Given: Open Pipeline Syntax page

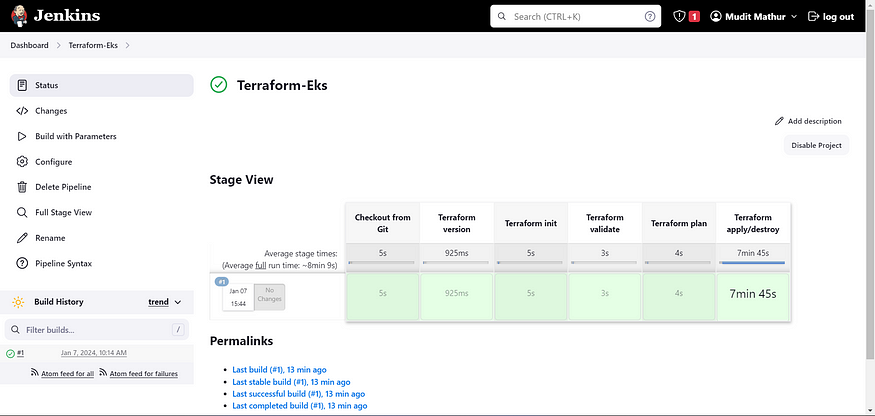Looking at the screenshot, I should 102,264.
